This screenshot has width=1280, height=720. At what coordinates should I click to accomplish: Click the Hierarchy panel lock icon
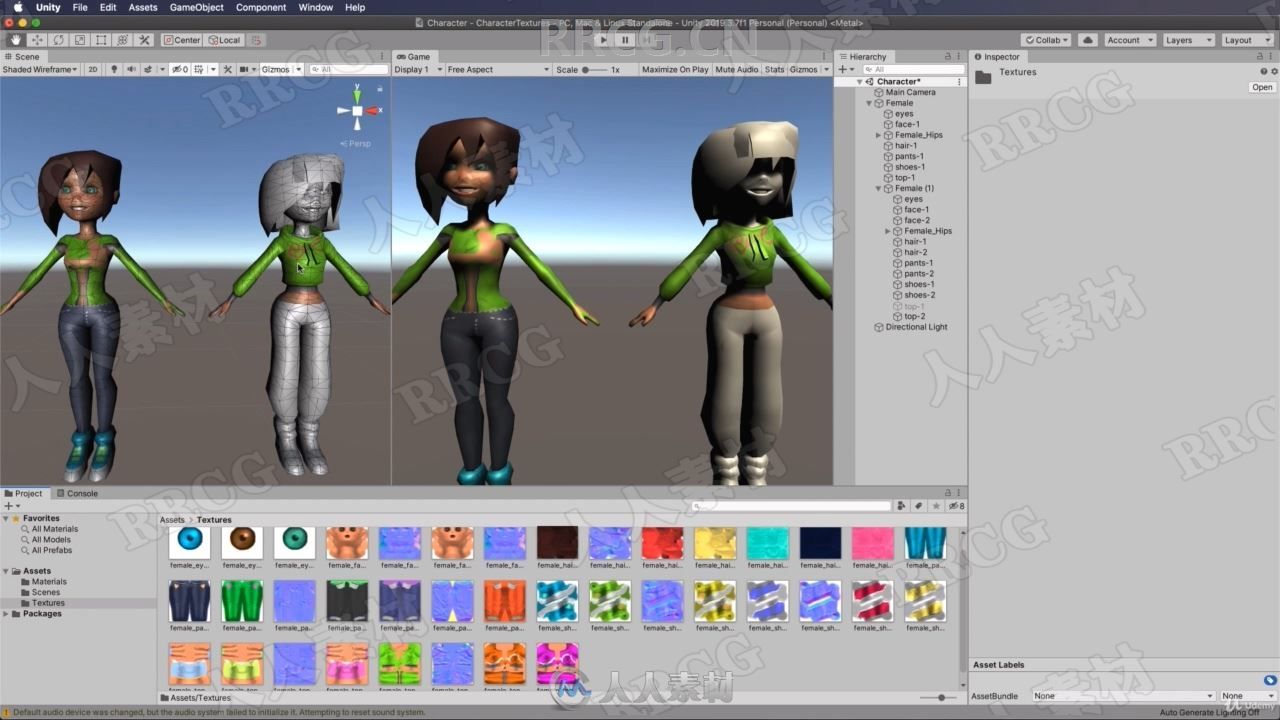[947, 57]
